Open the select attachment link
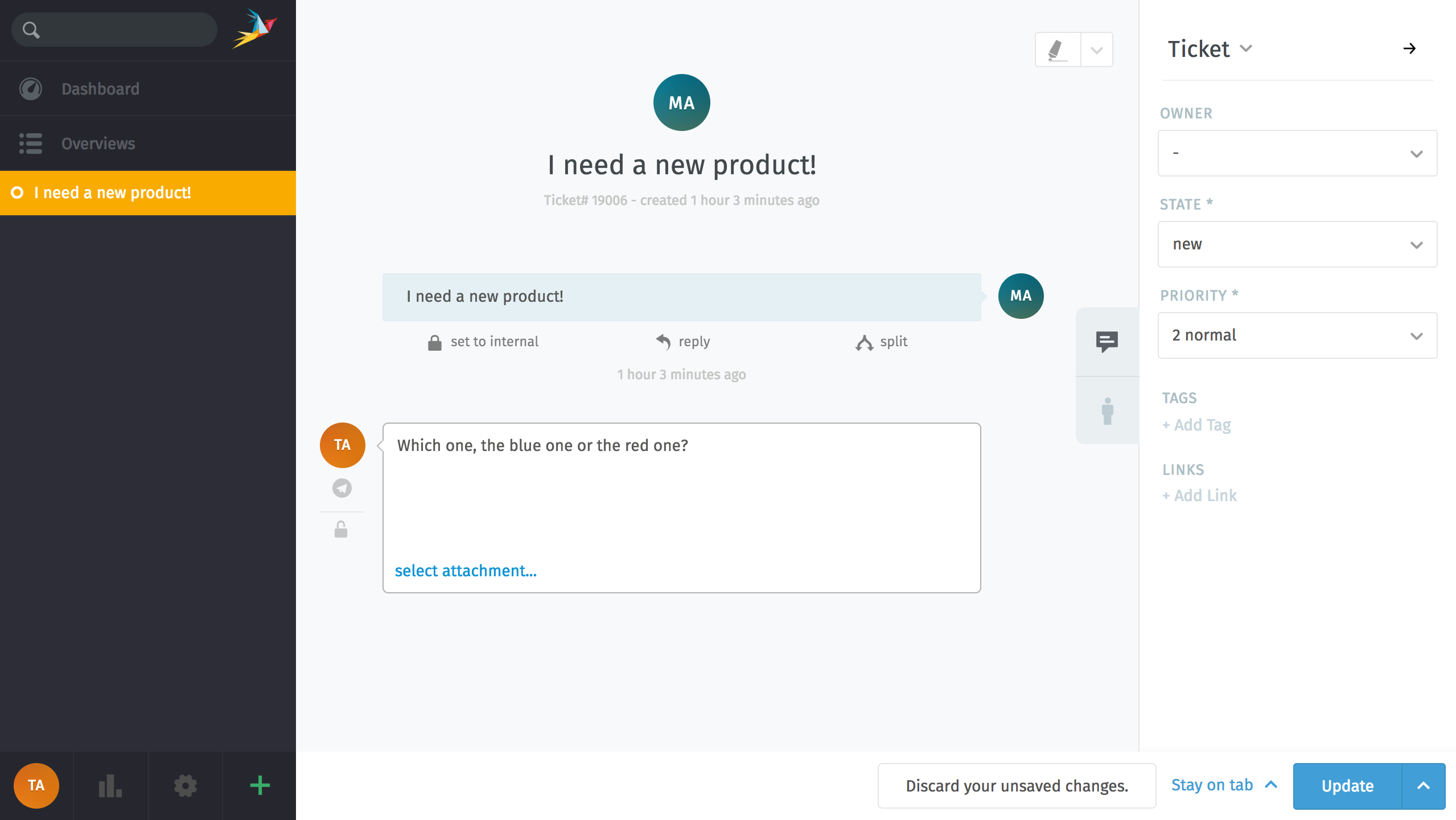Viewport: 1456px width, 820px height. click(466, 571)
